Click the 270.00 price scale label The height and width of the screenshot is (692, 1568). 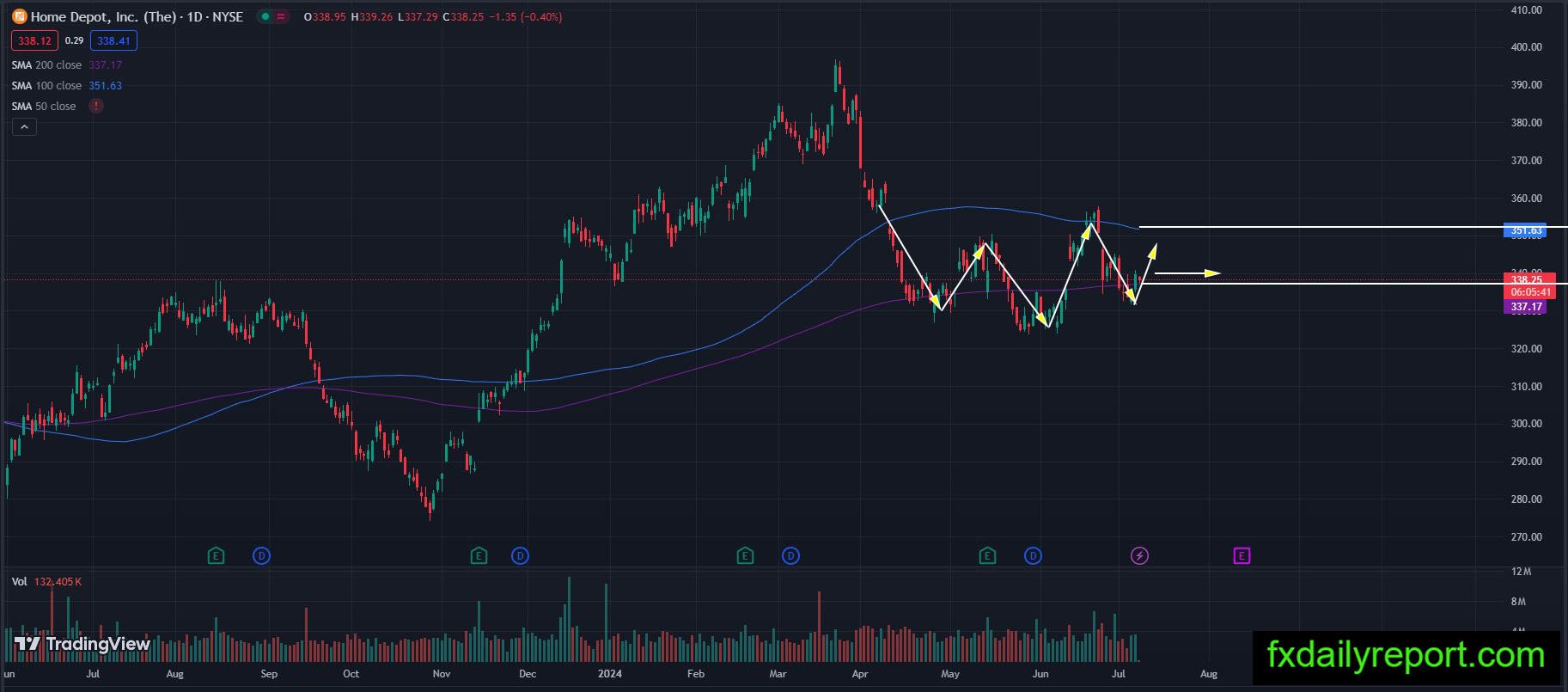(1526, 537)
